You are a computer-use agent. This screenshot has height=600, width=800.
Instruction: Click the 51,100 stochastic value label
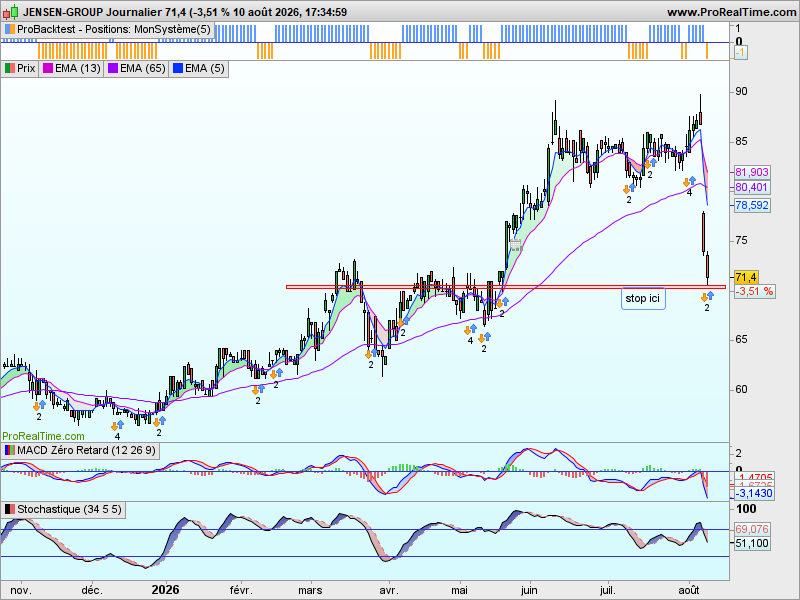[752, 543]
